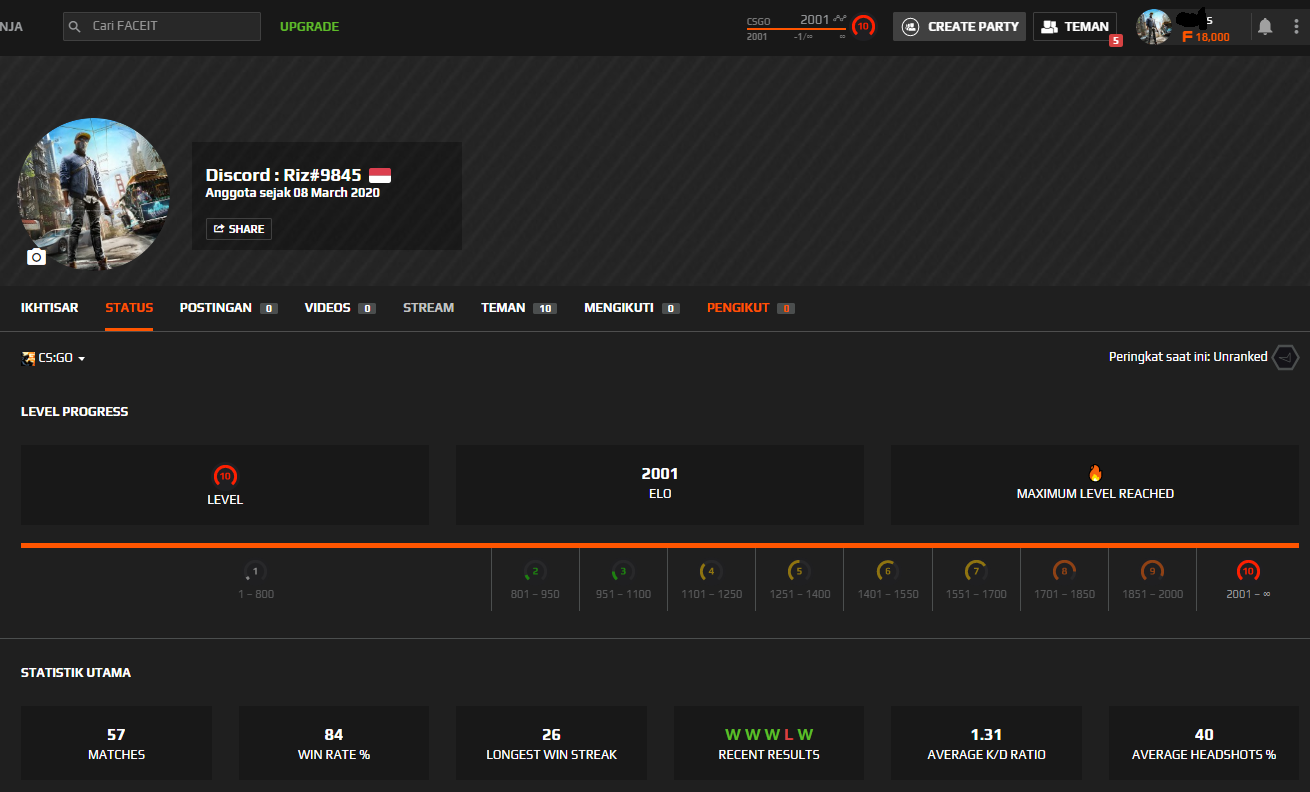The image size is (1310, 792).
Task: Click the header user avatar
Action: tap(1154, 27)
